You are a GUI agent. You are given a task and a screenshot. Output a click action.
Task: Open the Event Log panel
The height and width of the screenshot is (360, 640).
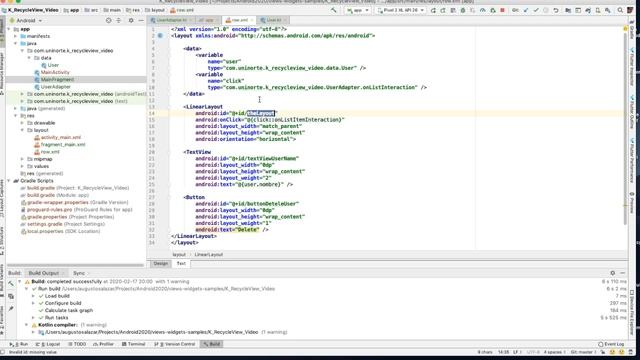tap(611, 344)
